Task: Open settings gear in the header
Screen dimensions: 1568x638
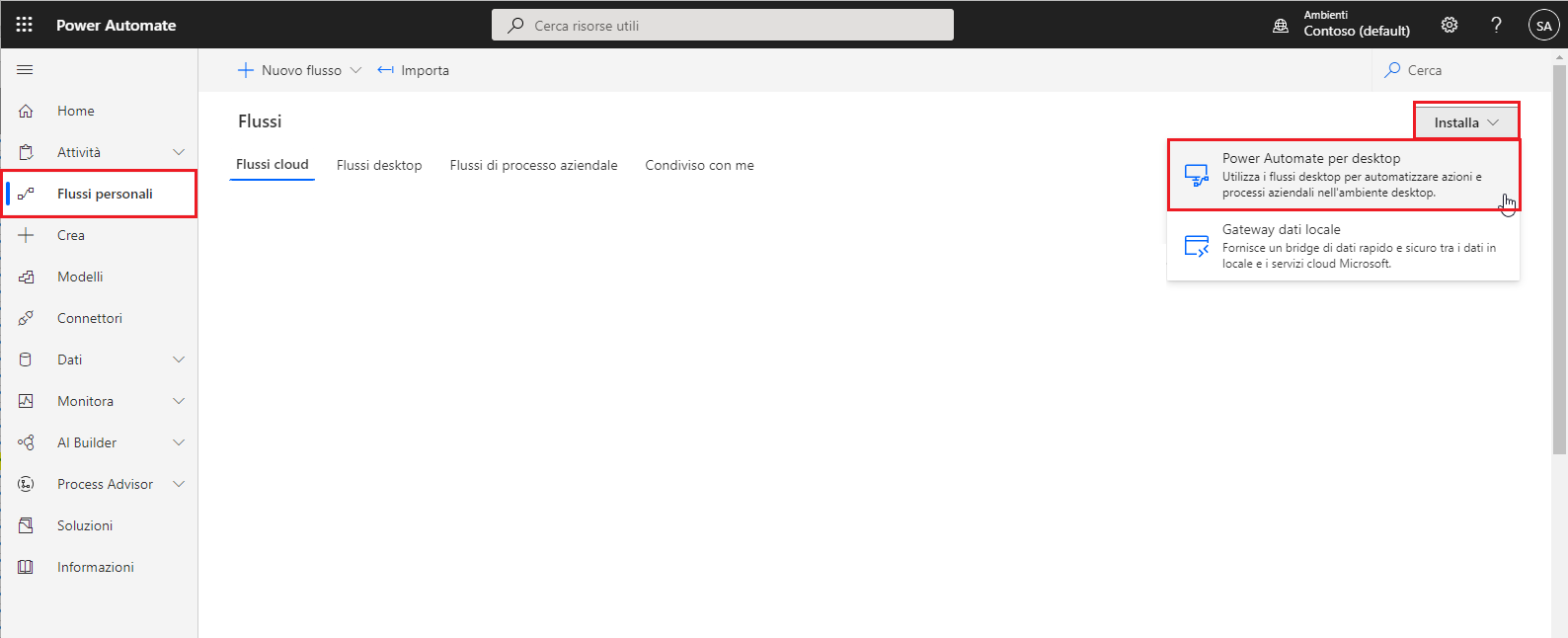Action: (1450, 25)
